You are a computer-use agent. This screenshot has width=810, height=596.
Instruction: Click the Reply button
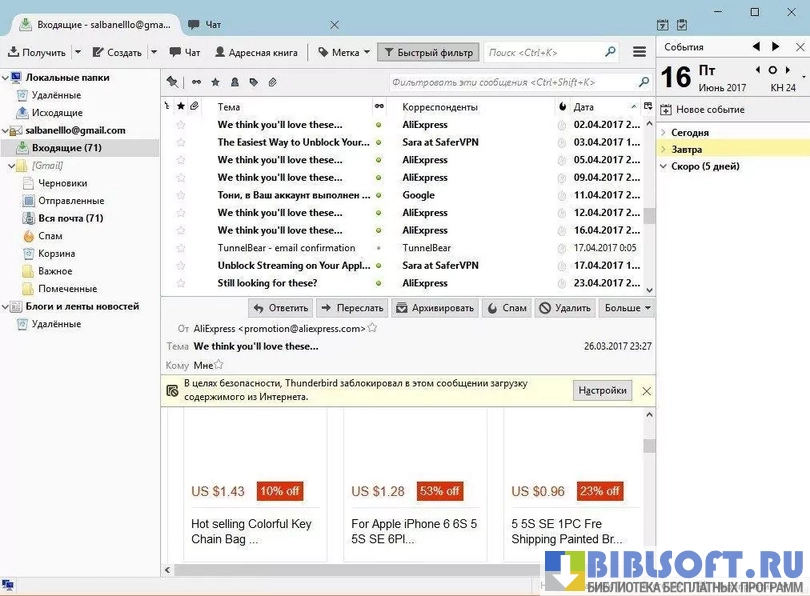(x=280, y=308)
